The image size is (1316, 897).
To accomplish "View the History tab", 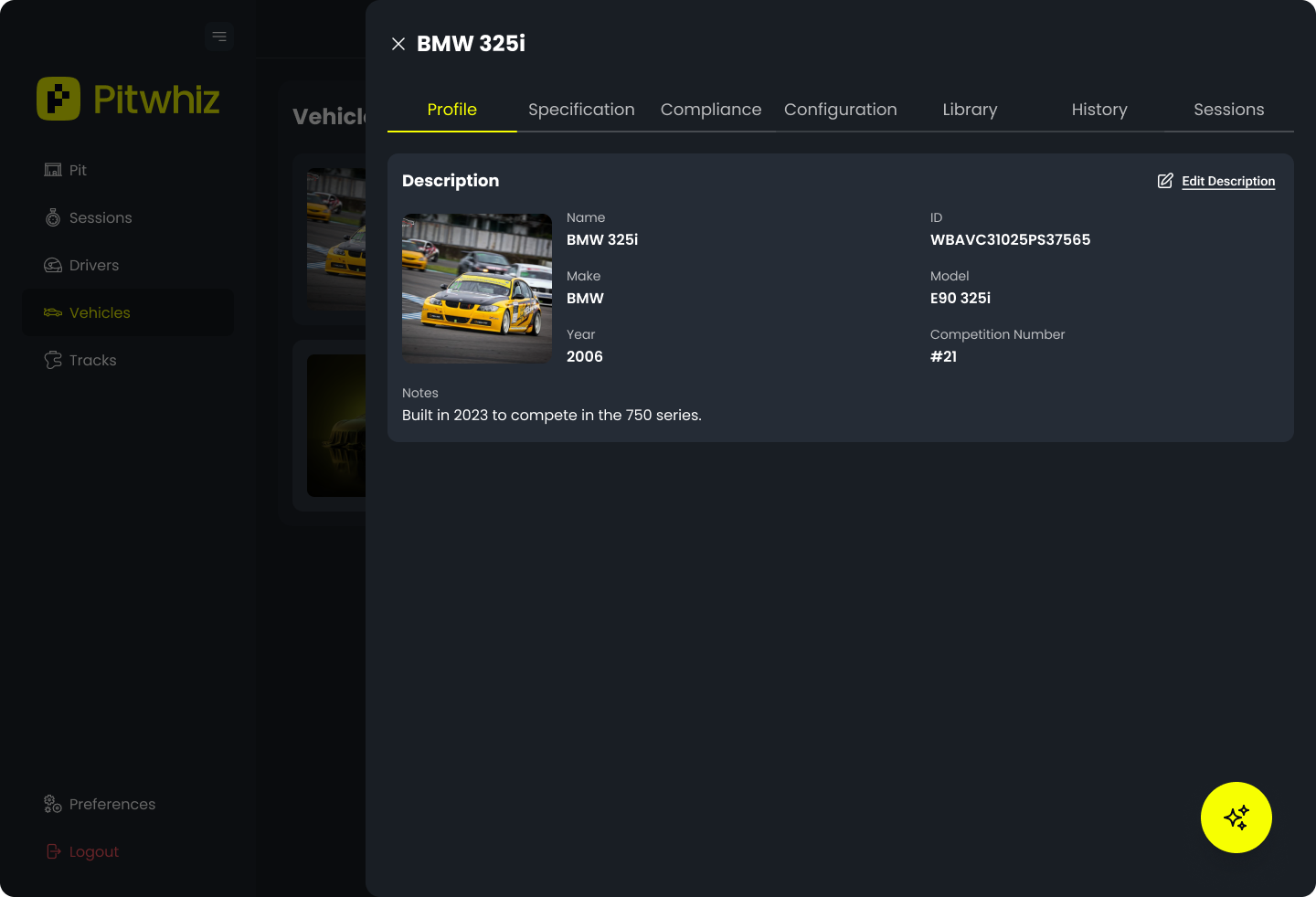I will click(1099, 110).
